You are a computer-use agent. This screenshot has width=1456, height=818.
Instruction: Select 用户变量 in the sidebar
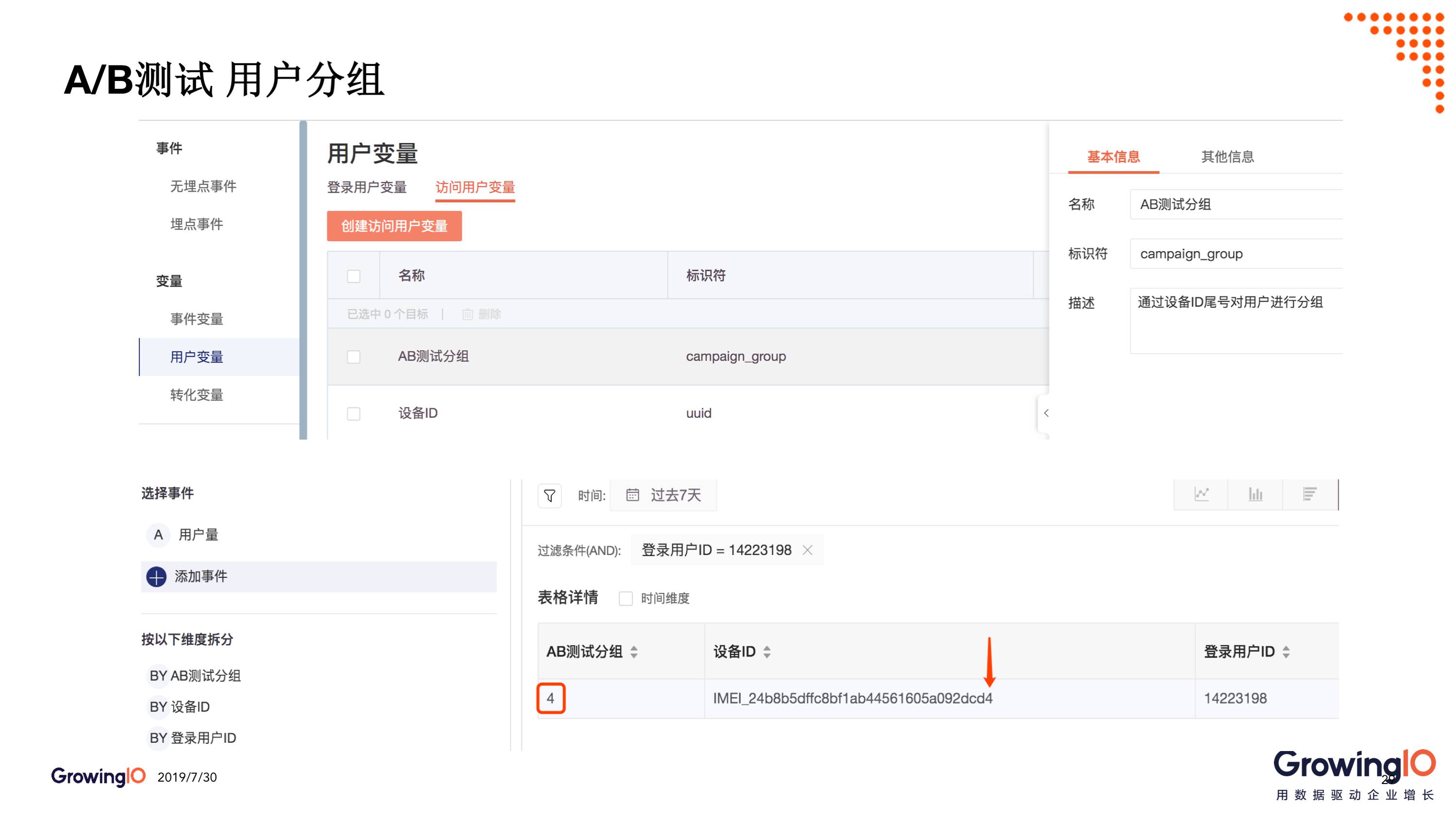(x=219, y=357)
